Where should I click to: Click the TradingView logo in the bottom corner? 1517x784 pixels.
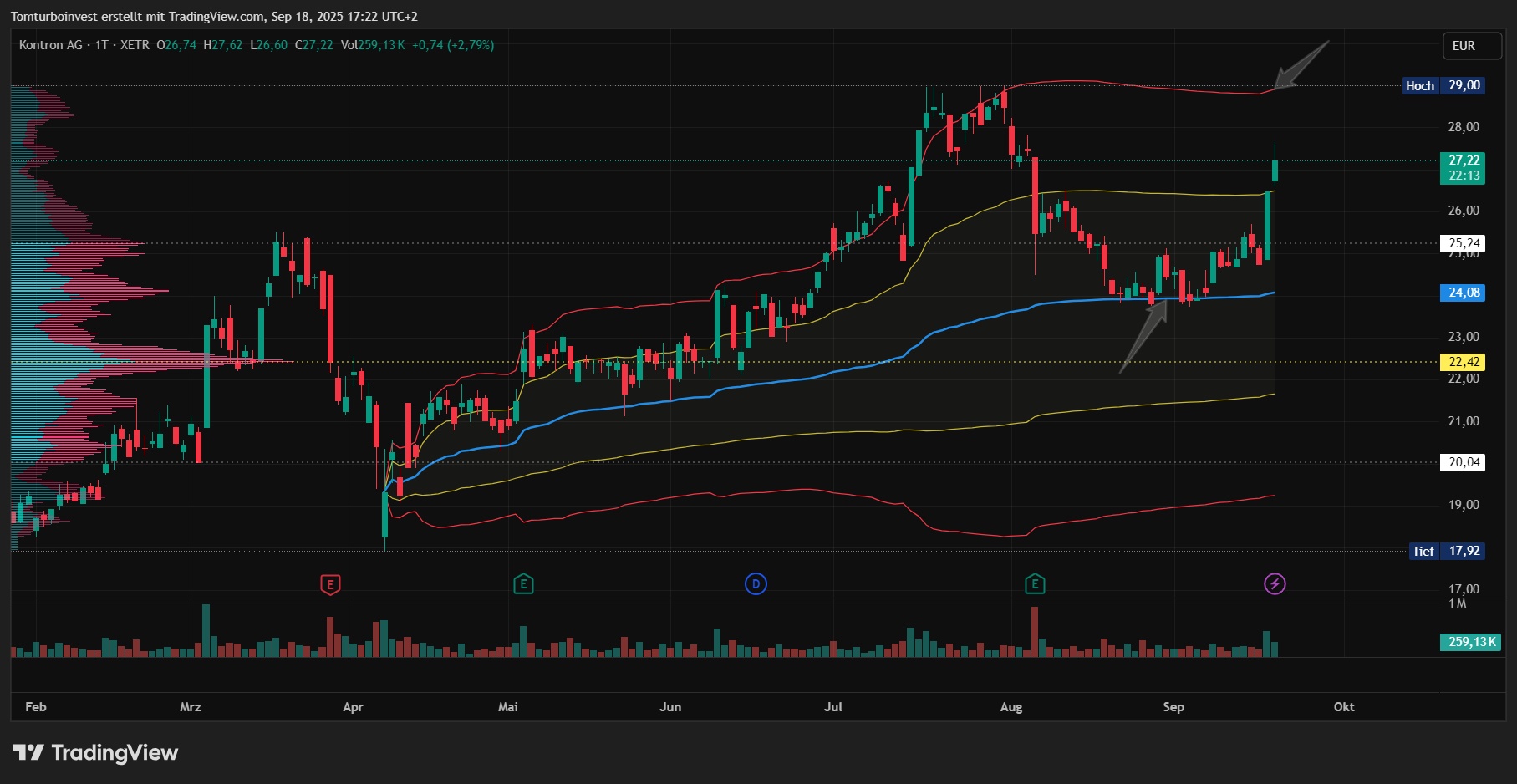pos(94,753)
